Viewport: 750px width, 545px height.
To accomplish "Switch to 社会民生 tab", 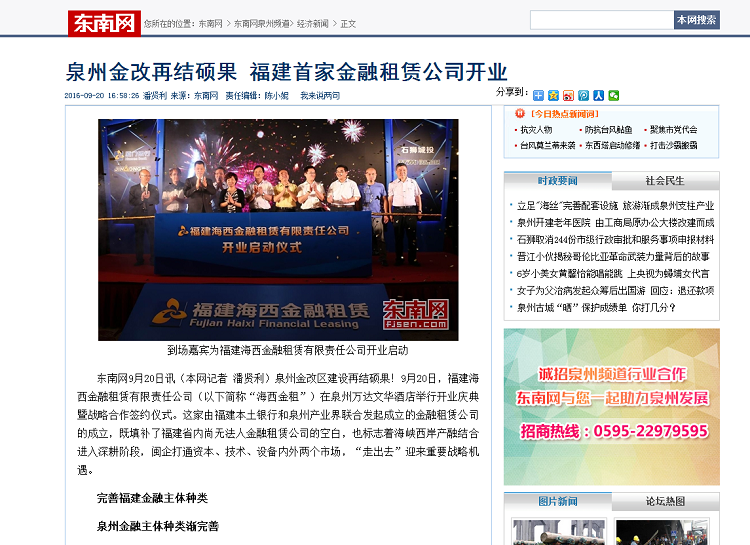I will coord(665,181).
